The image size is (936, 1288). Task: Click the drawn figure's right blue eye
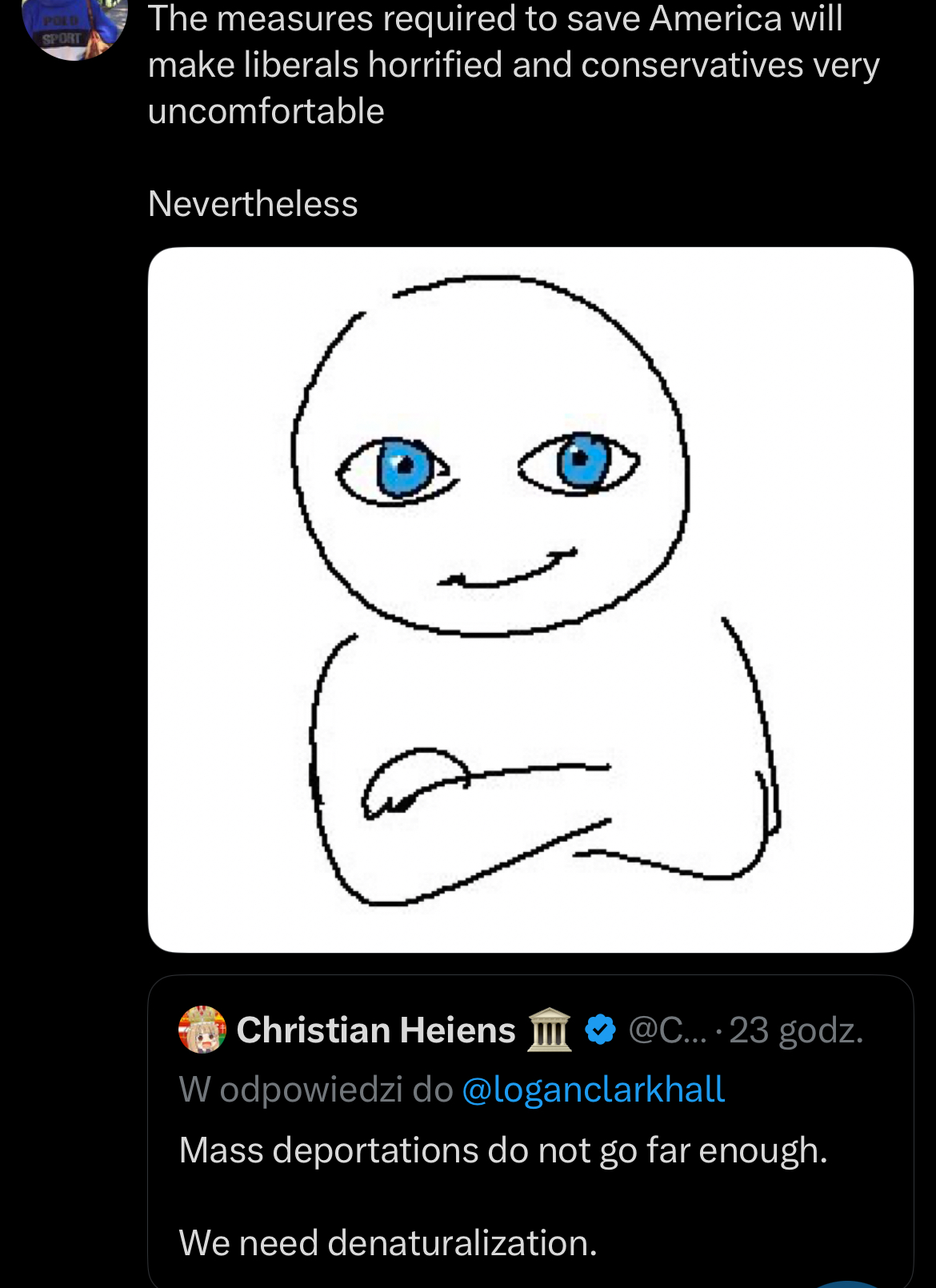[579, 462]
